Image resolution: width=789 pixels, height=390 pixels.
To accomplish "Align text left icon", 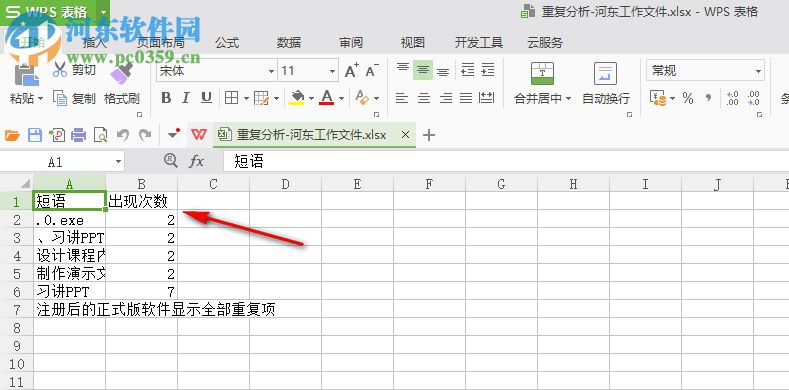I will (x=402, y=98).
